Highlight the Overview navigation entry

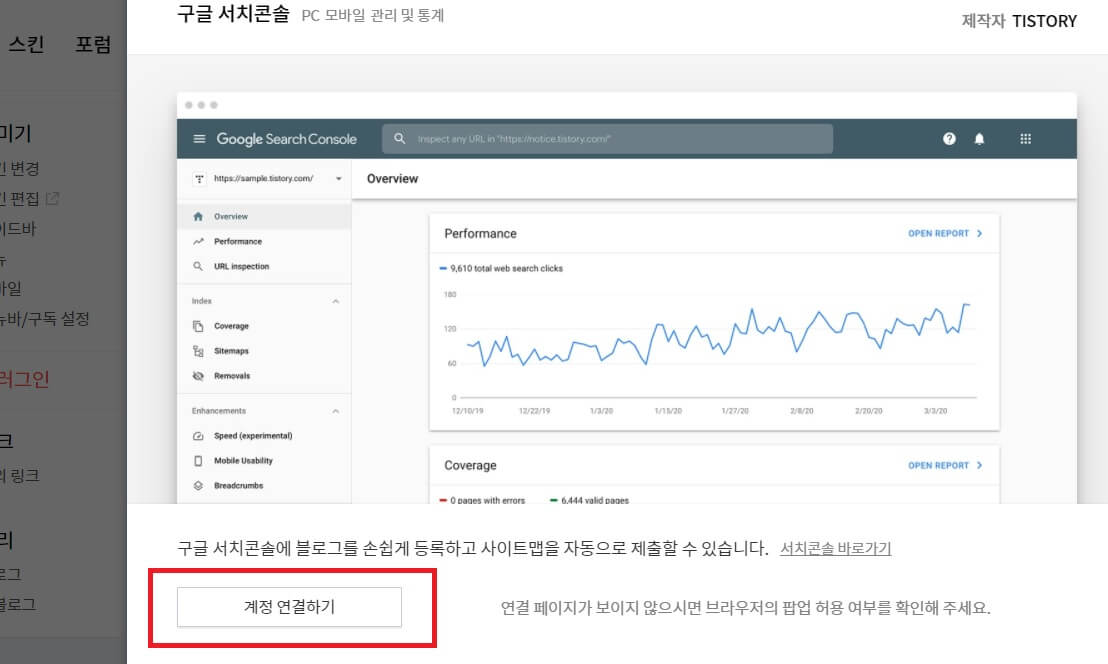pyautogui.click(x=230, y=216)
